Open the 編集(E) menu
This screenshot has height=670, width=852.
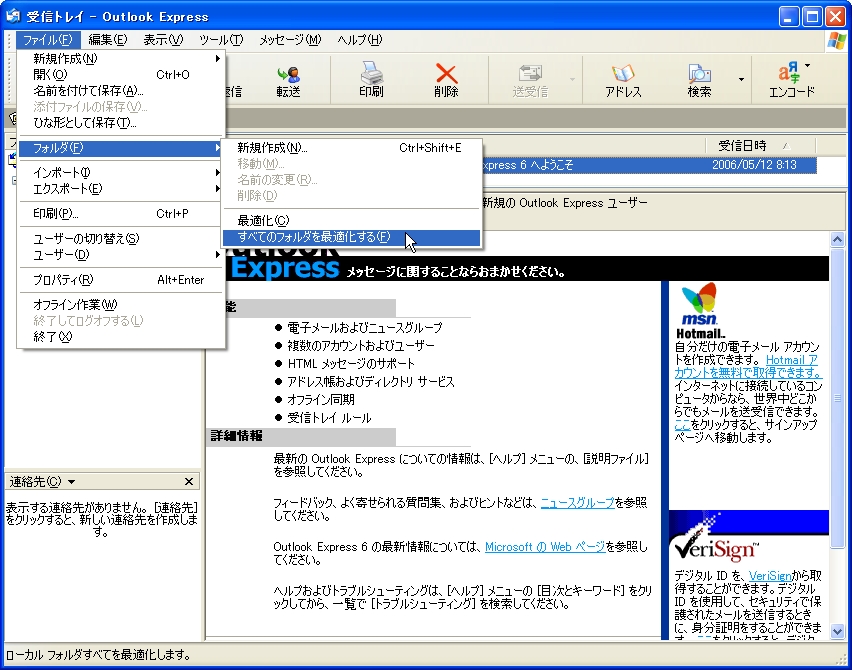(x=108, y=40)
